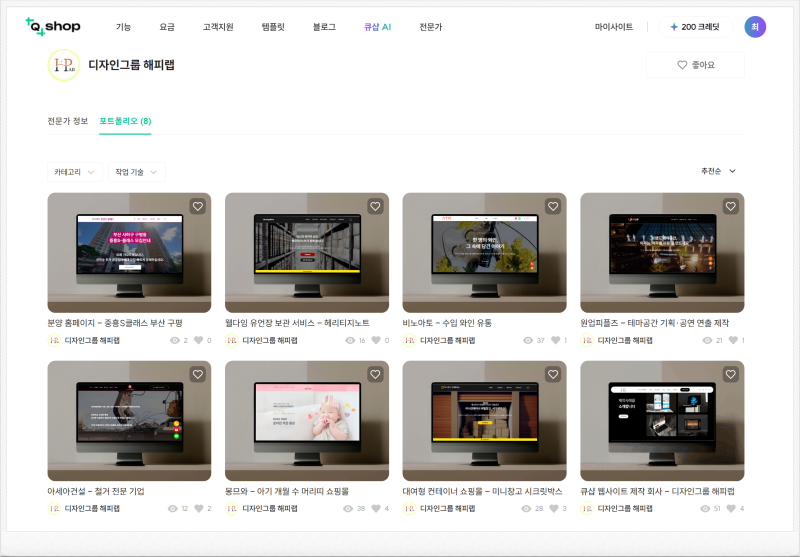Open the 몽므와 baby headband thumbnail

(x=307, y=421)
